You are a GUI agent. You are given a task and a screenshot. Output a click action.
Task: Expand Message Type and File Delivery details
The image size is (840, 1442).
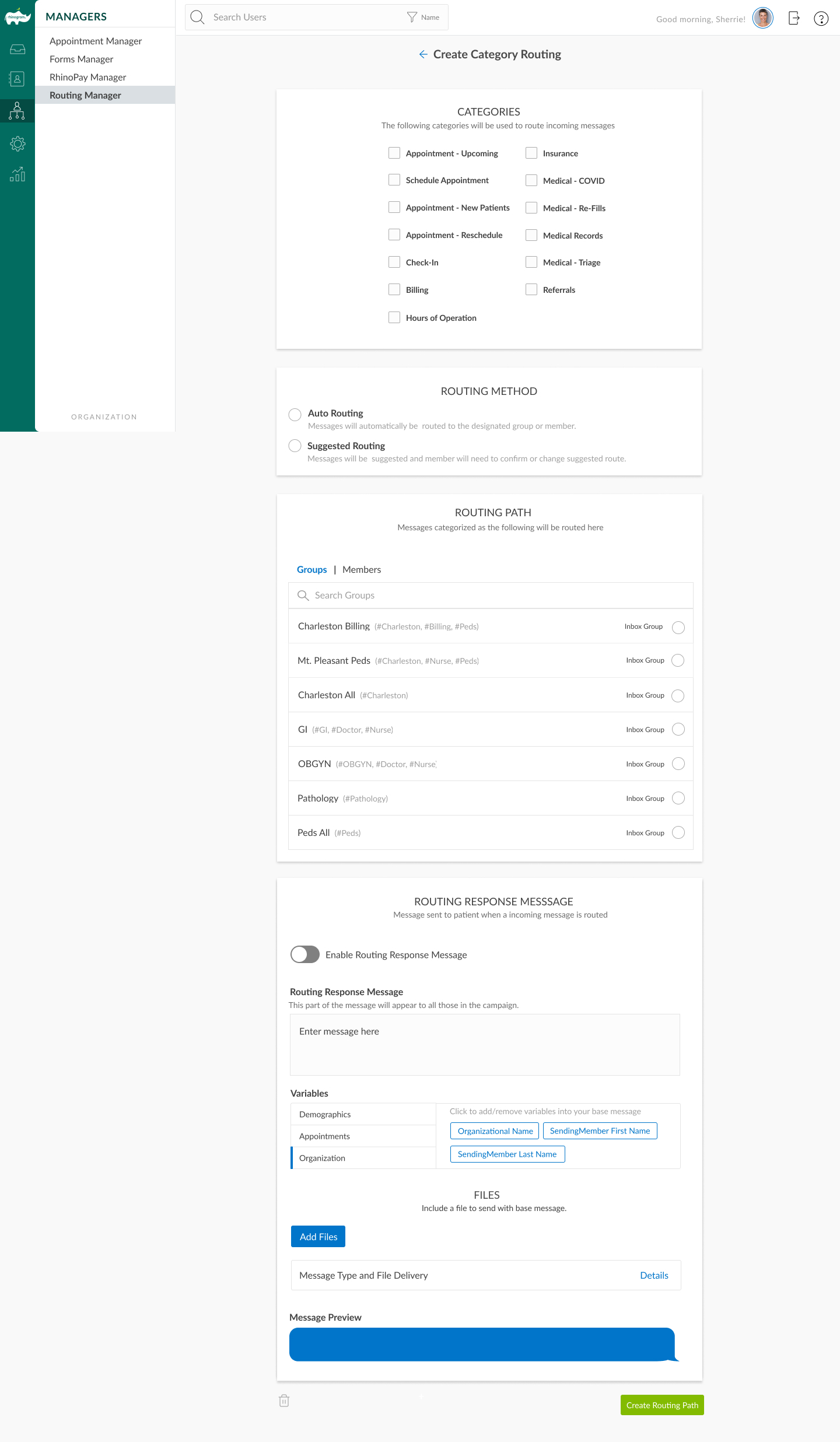point(654,1275)
